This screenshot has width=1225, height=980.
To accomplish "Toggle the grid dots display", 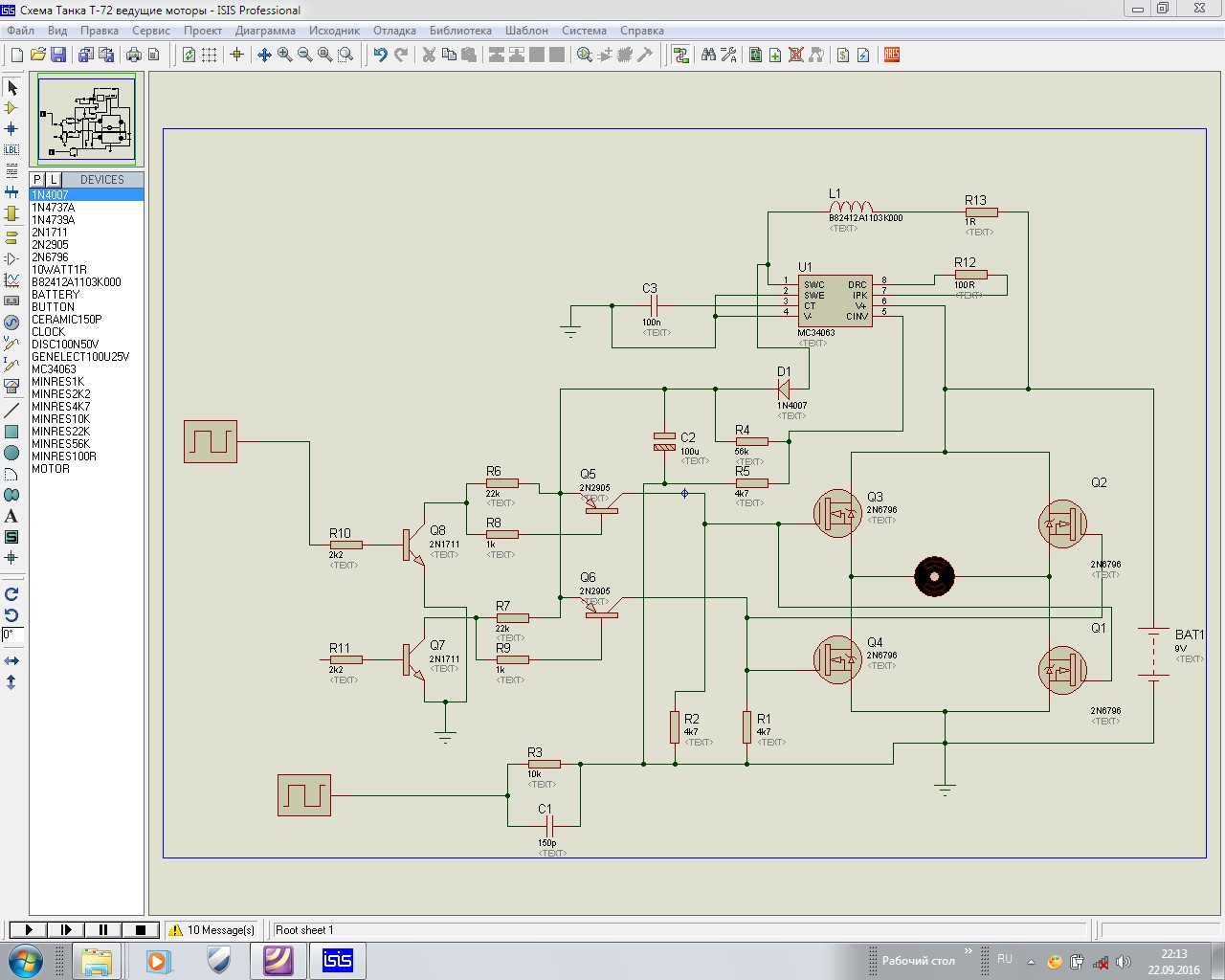I will (x=209, y=55).
